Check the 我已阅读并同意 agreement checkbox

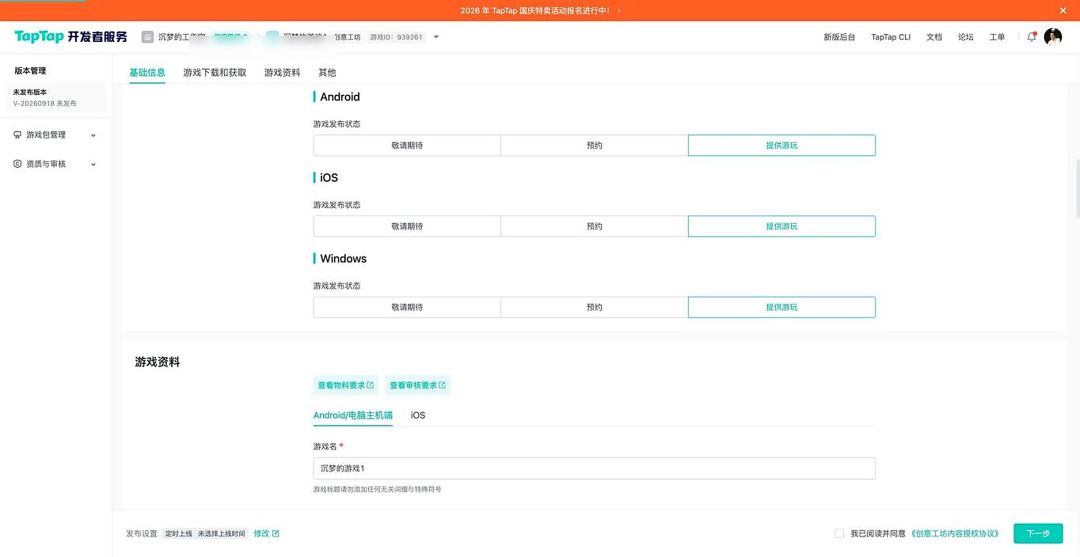(x=839, y=534)
